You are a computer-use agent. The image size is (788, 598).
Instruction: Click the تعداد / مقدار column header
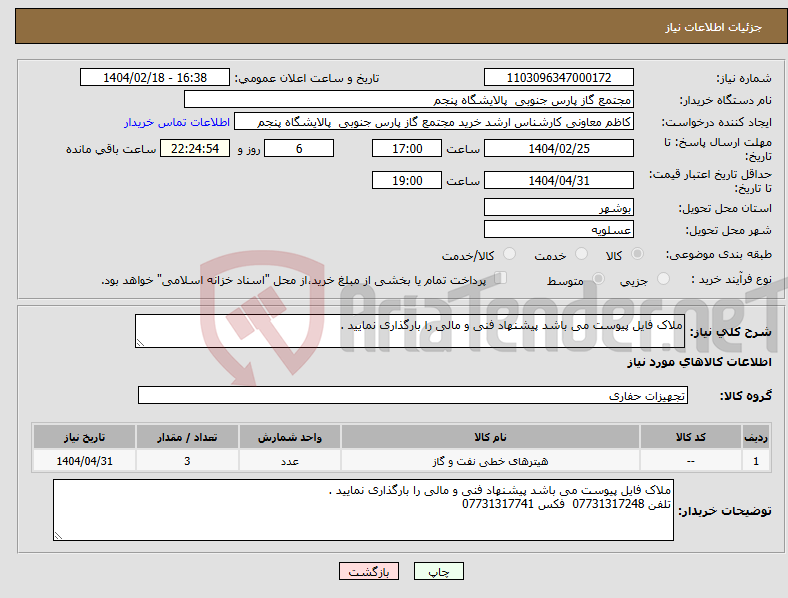coord(187,437)
